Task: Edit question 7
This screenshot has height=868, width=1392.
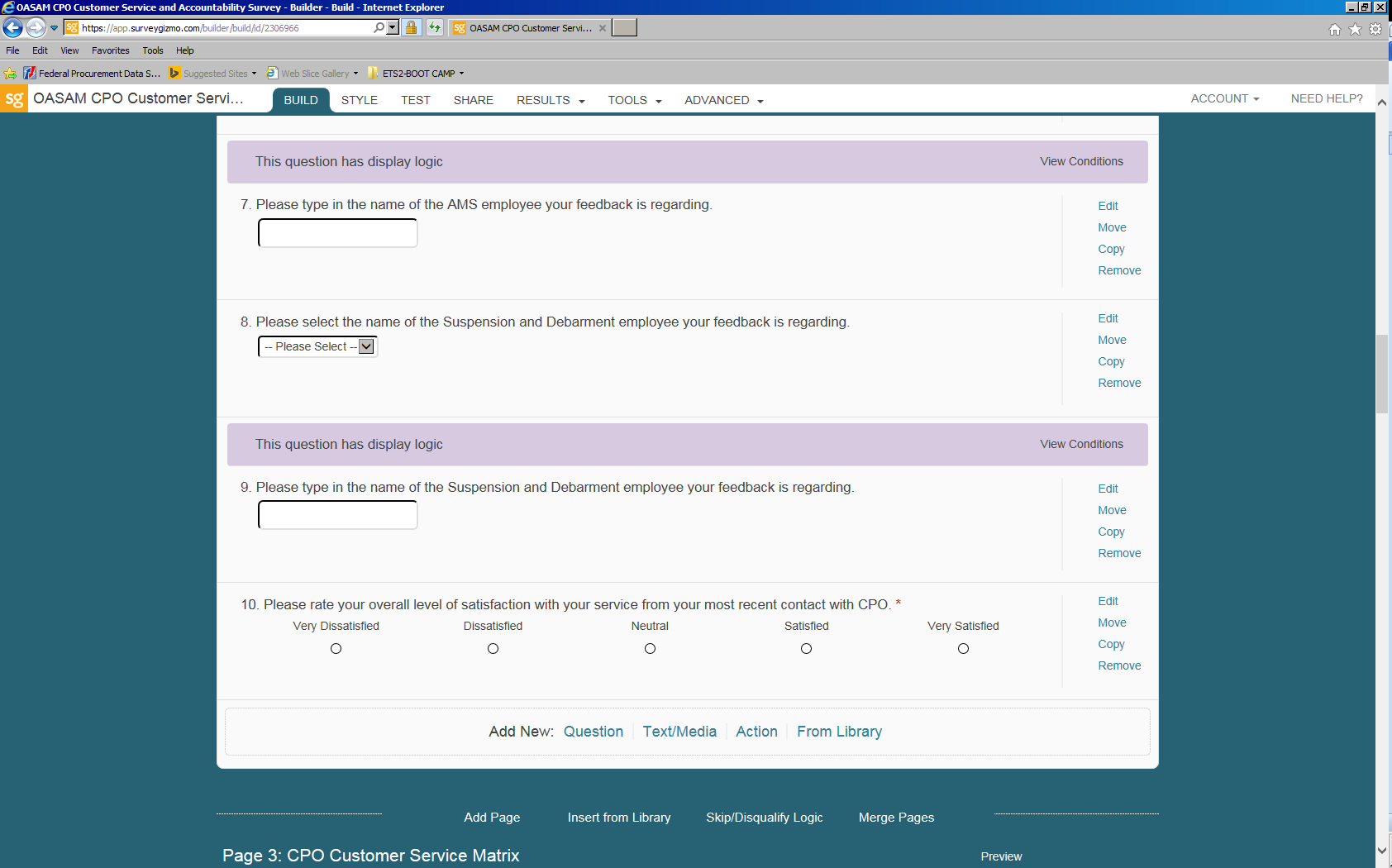Action: 1108,206
